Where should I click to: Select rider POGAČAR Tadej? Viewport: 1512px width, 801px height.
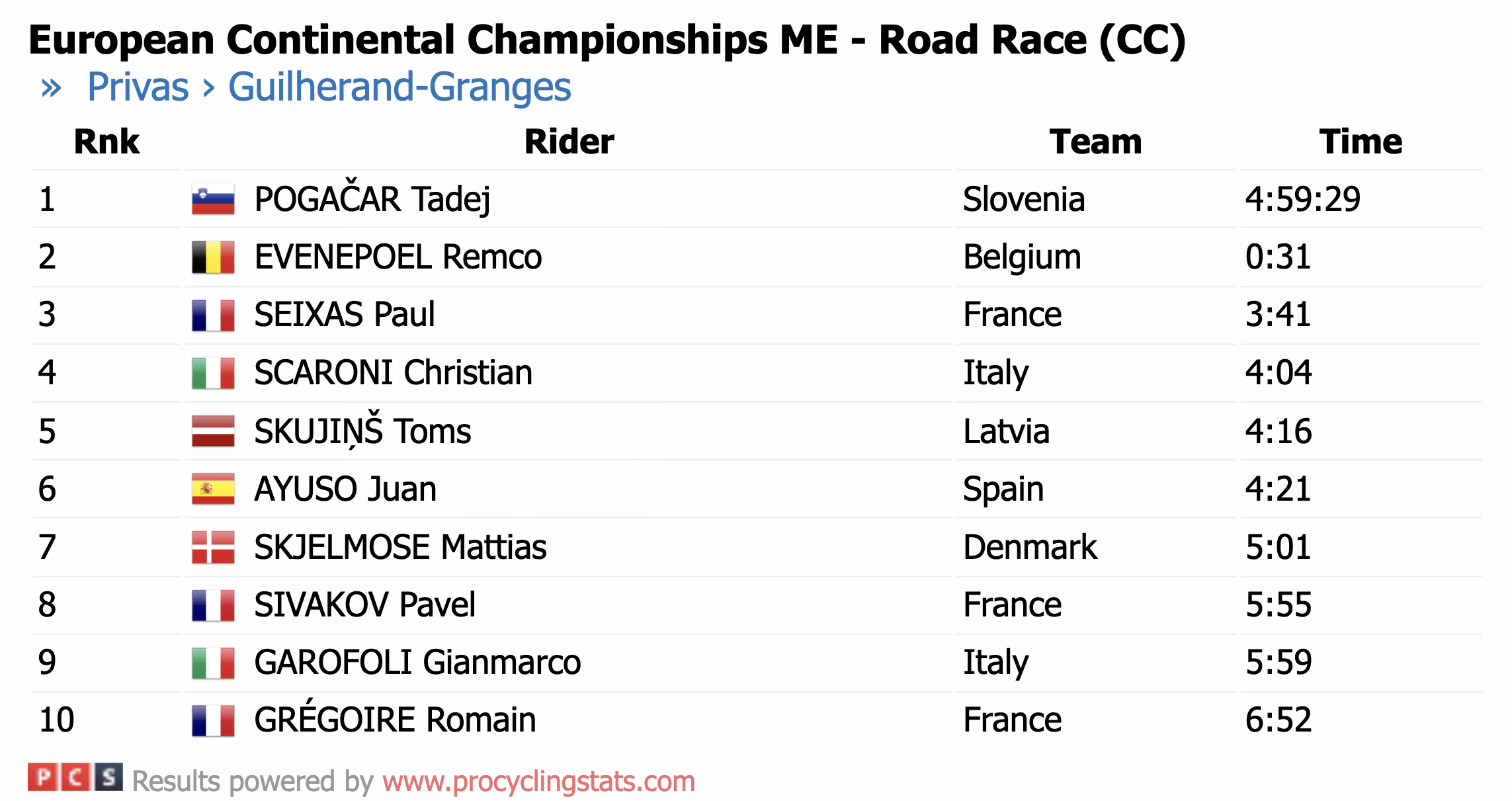click(372, 199)
